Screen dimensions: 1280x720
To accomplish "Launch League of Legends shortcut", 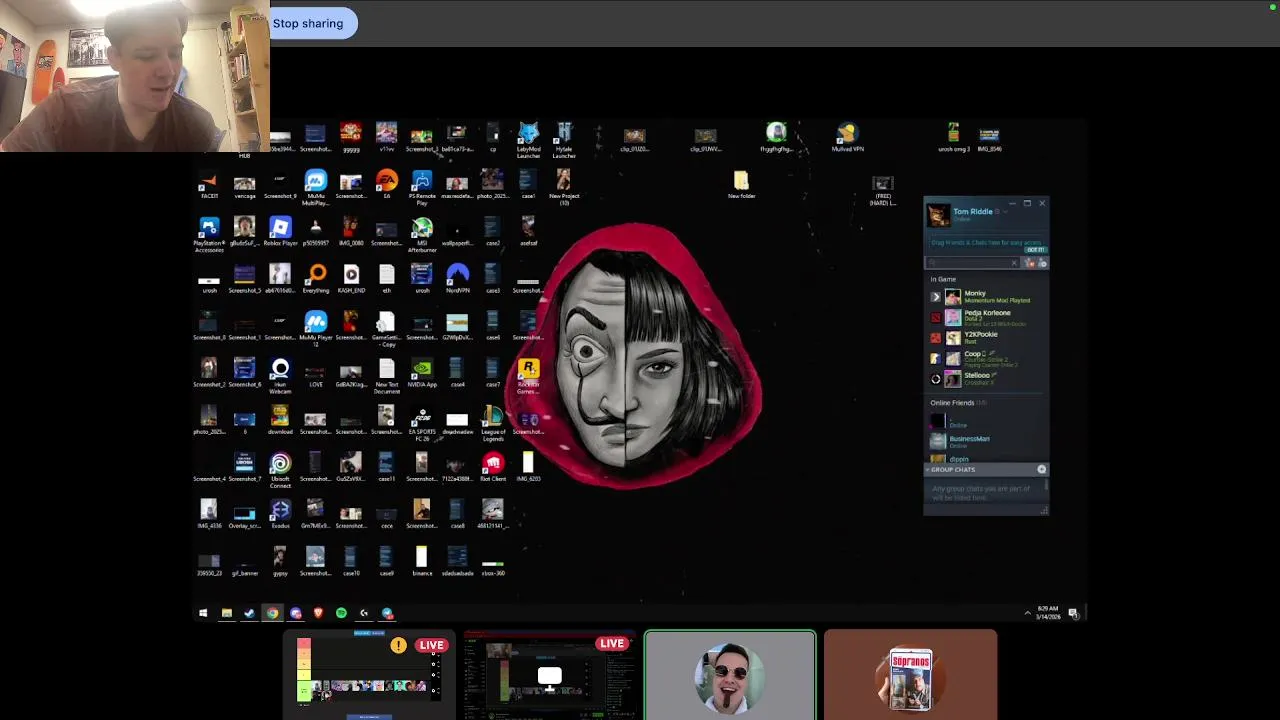I will click(x=493, y=423).
